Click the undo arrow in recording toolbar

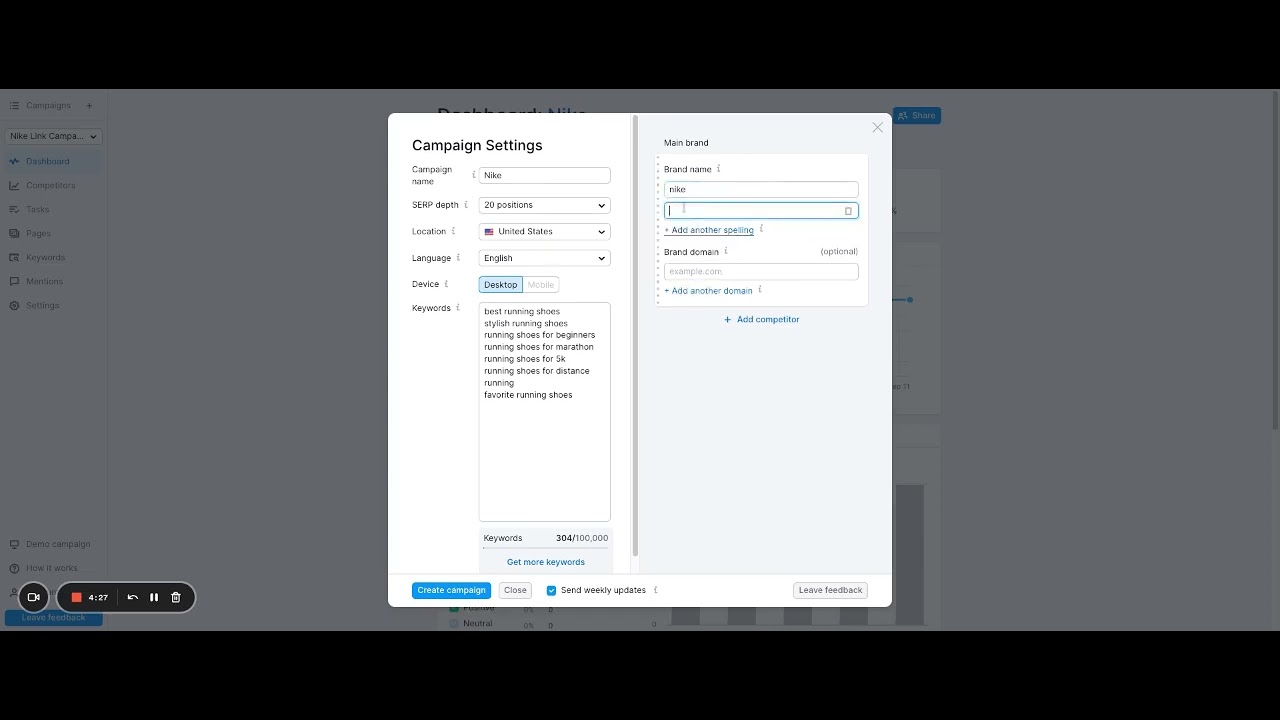point(132,597)
